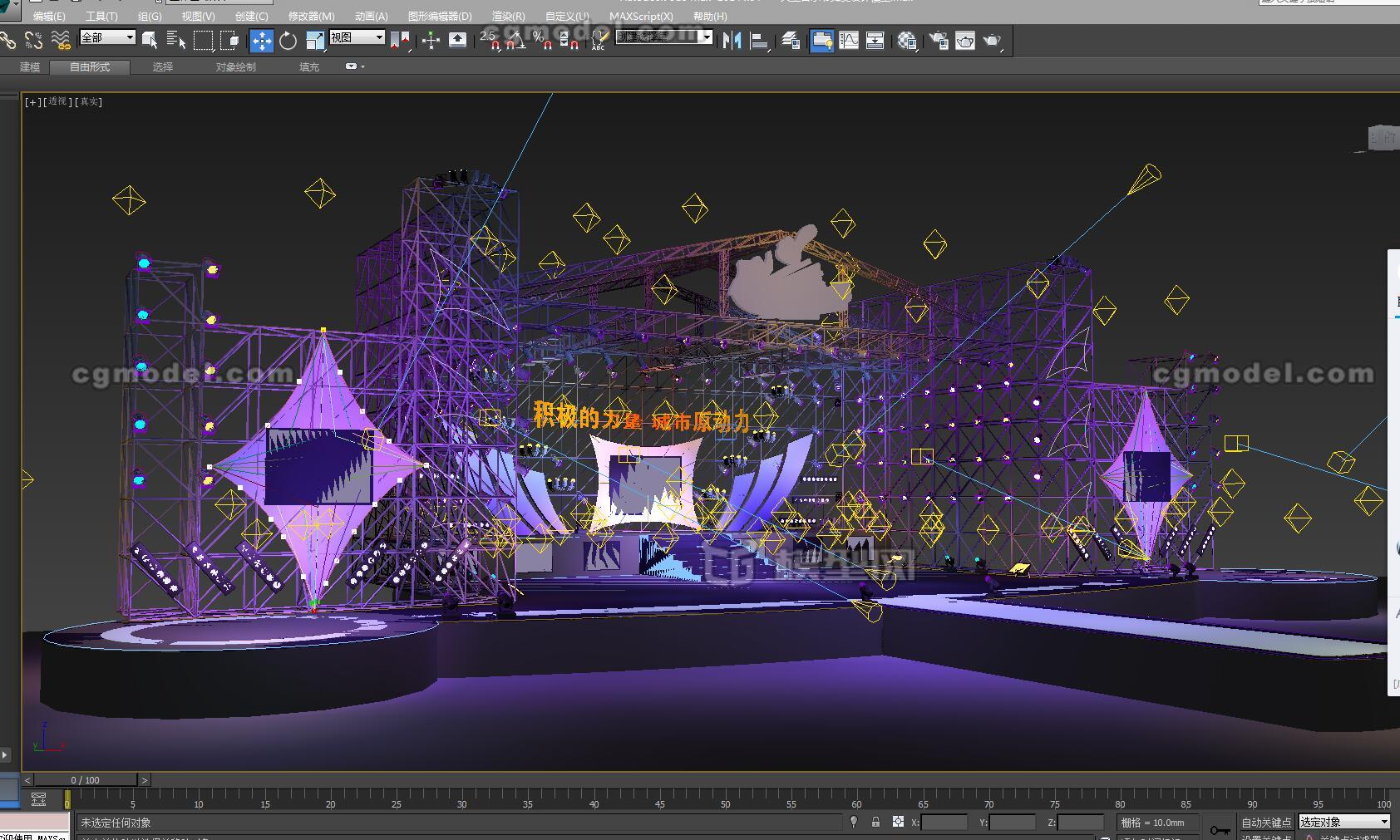Viewport: 1400px width, 840px height.
Task: Open the 渲染(R) menu
Action: (509, 16)
